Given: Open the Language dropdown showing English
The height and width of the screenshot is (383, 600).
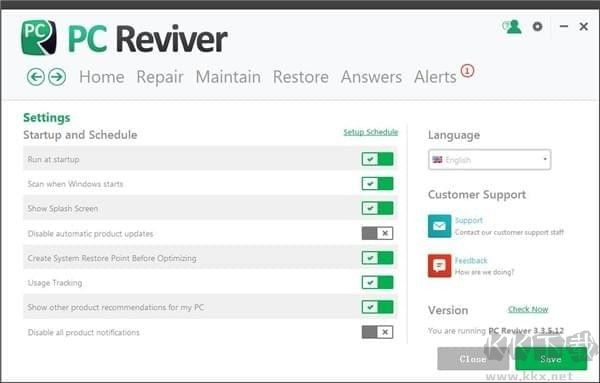Looking at the screenshot, I should point(490,160).
